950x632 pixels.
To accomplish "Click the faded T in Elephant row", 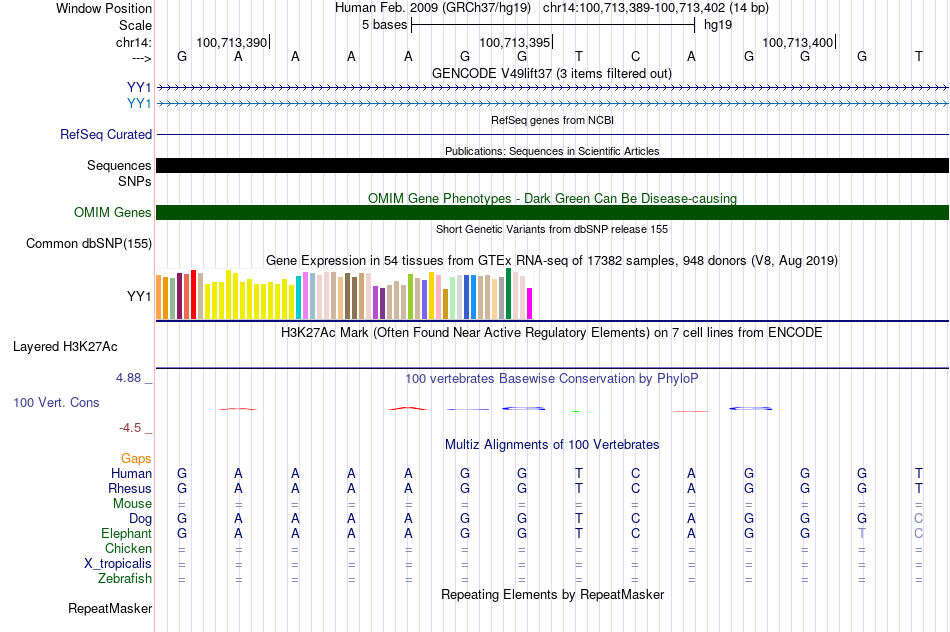I will 862,533.
